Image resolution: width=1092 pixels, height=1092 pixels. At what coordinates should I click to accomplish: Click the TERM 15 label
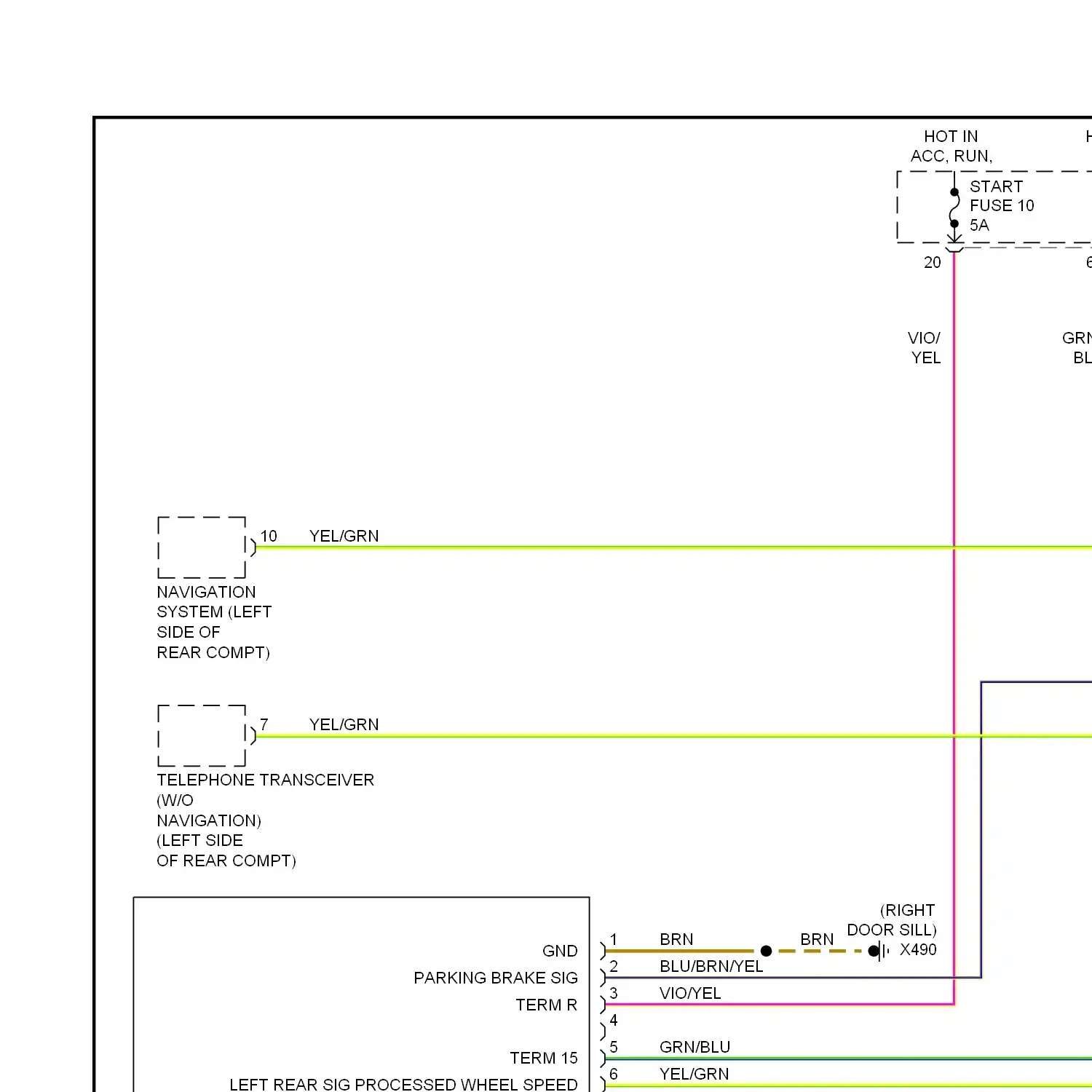pos(544,1059)
